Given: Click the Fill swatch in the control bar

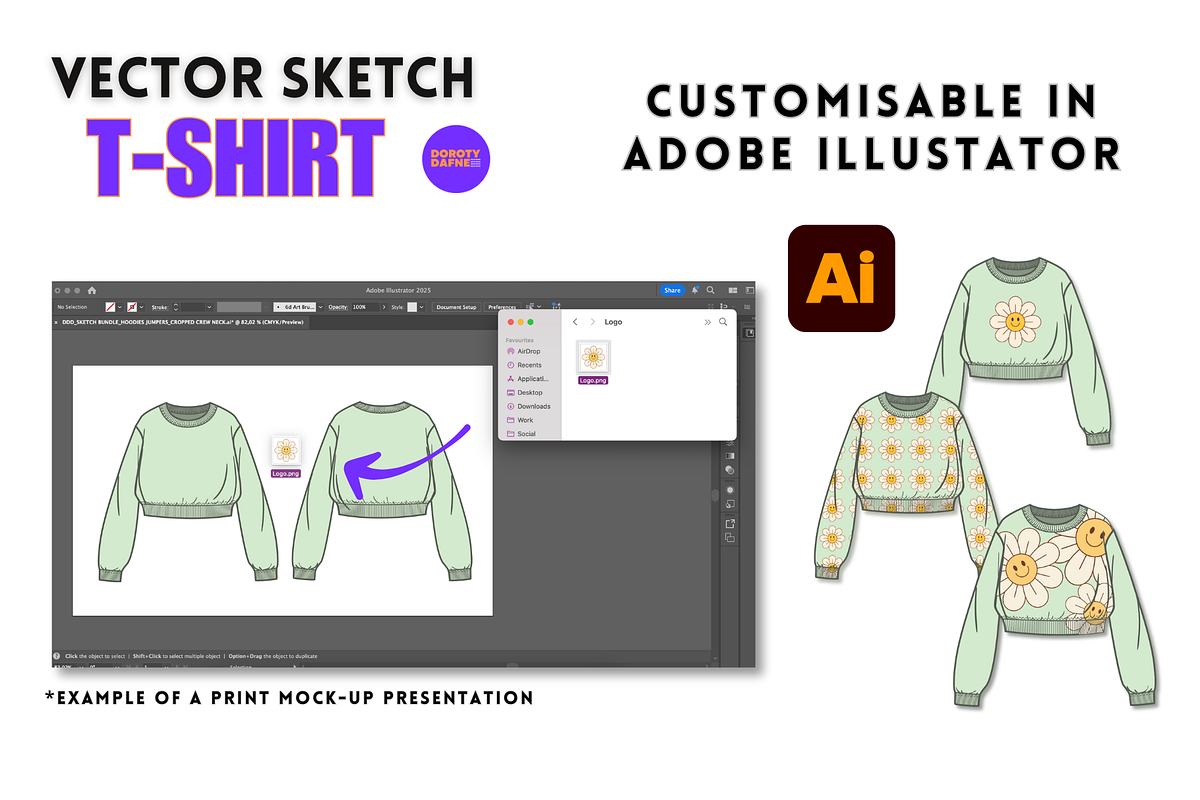Looking at the screenshot, I should (110, 307).
